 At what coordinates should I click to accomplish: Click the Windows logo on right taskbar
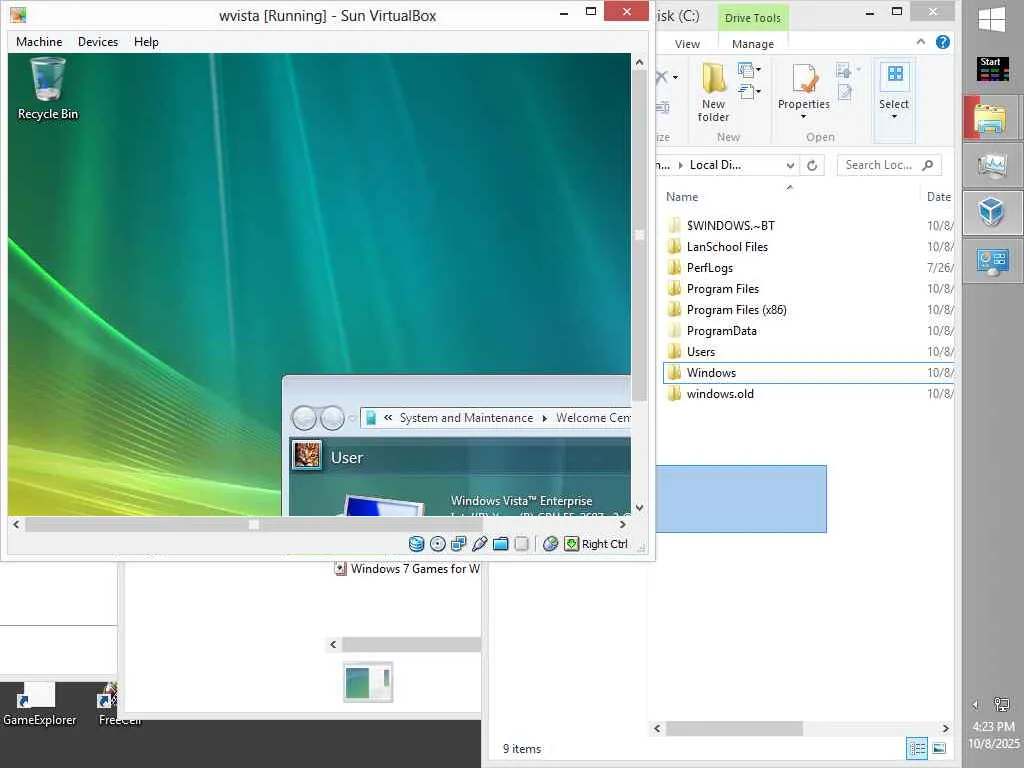click(x=992, y=20)
